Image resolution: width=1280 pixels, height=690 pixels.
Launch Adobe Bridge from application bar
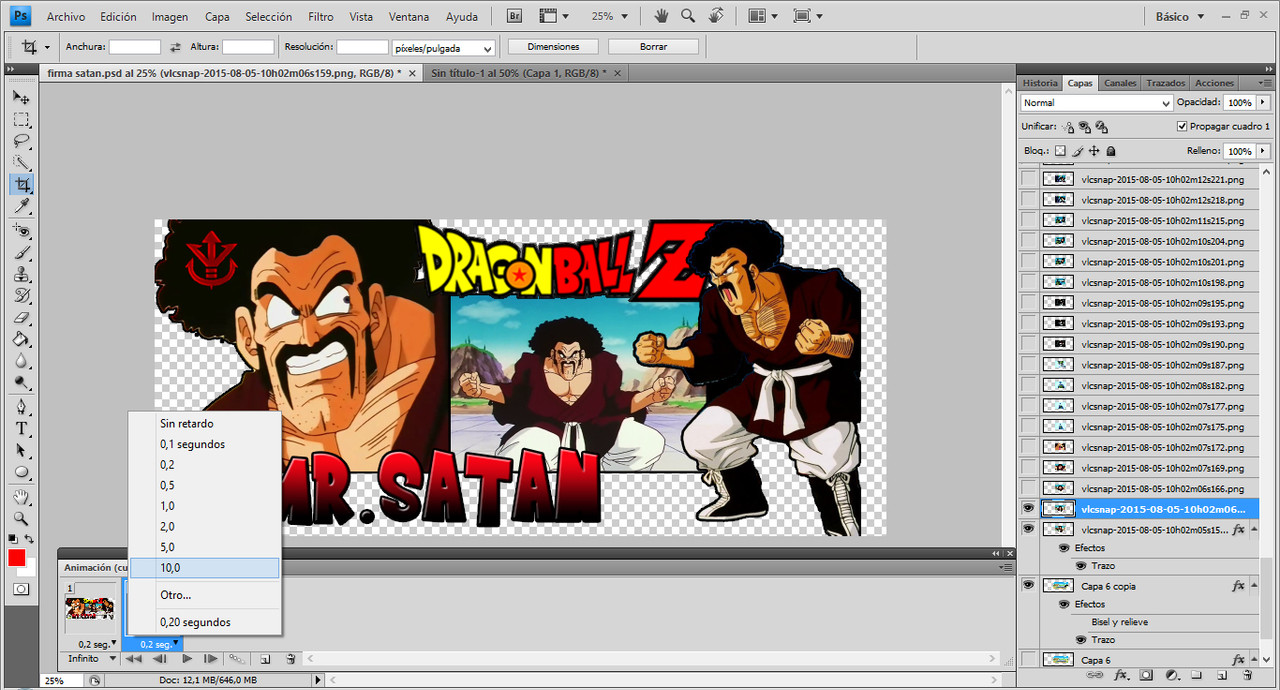tap(514, 16)
